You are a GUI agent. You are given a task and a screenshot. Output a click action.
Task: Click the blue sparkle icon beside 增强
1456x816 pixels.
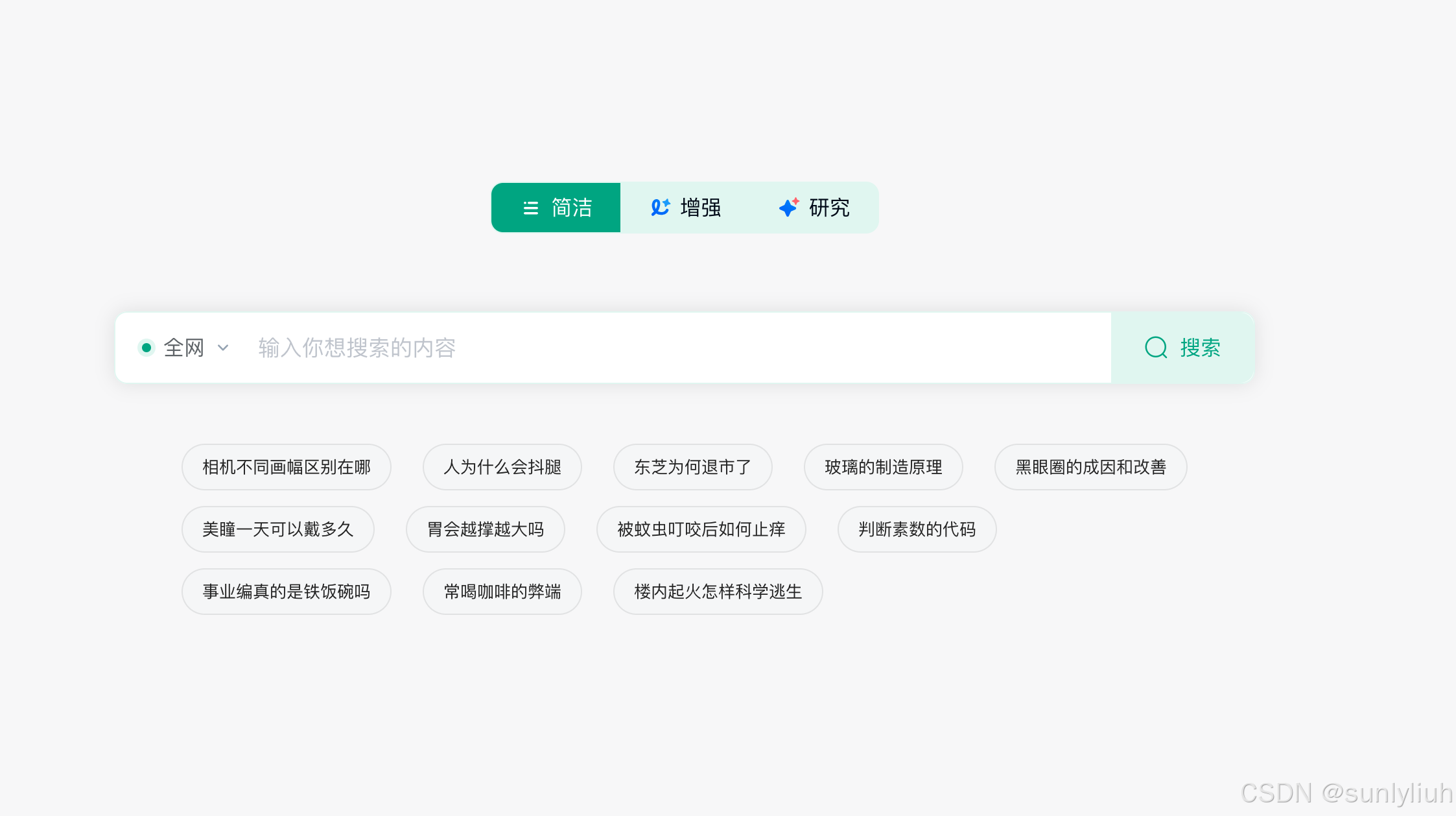(660, 208)
